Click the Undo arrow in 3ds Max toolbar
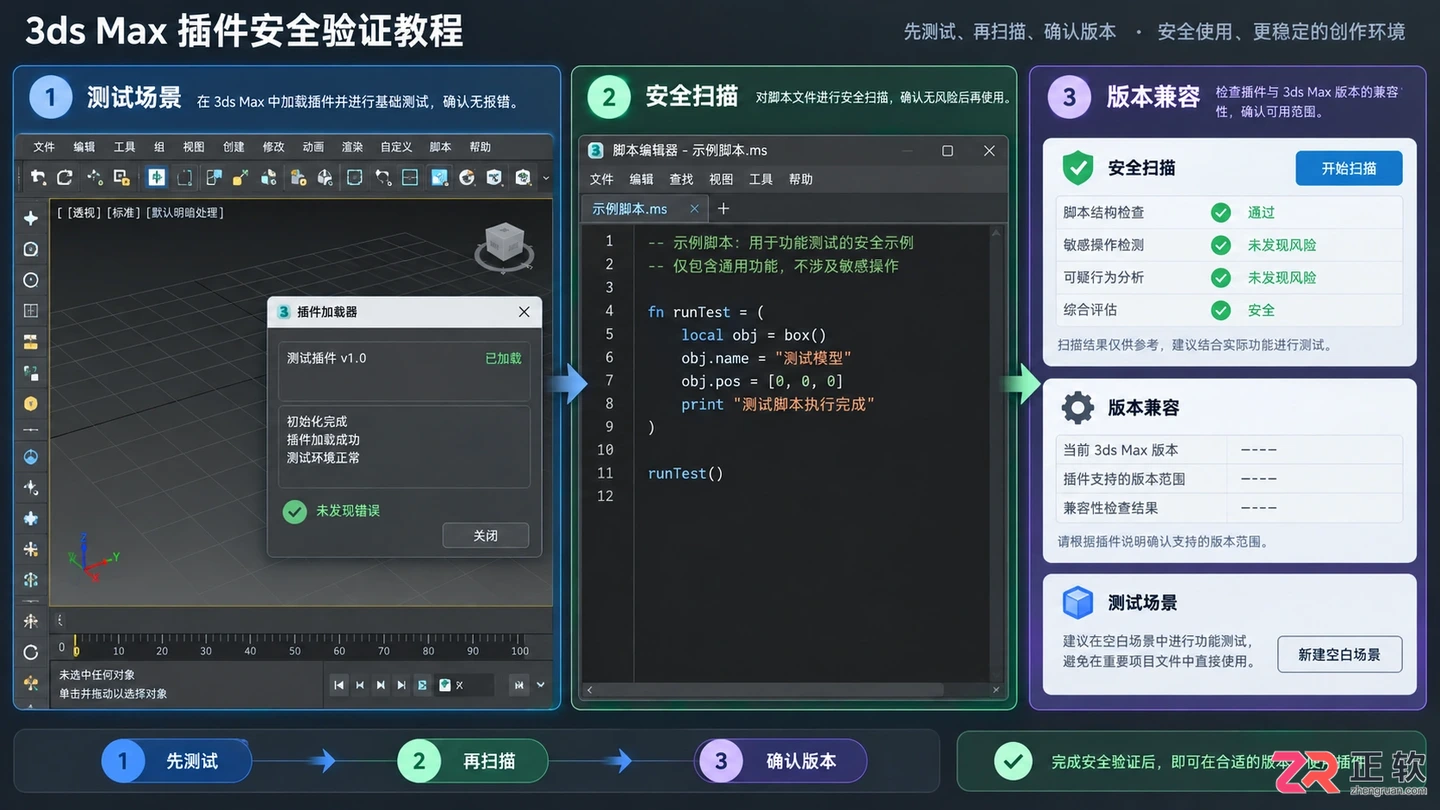This screenshot has height=810, width=1440. click(x=38, y=177)
